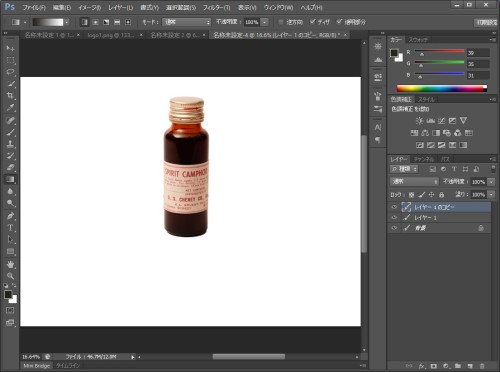The width and height of the screenshot is (500, 372).
Task: Hide the レイヤー 1 layer
Action: pyautogui.click(x=394, y=217)
